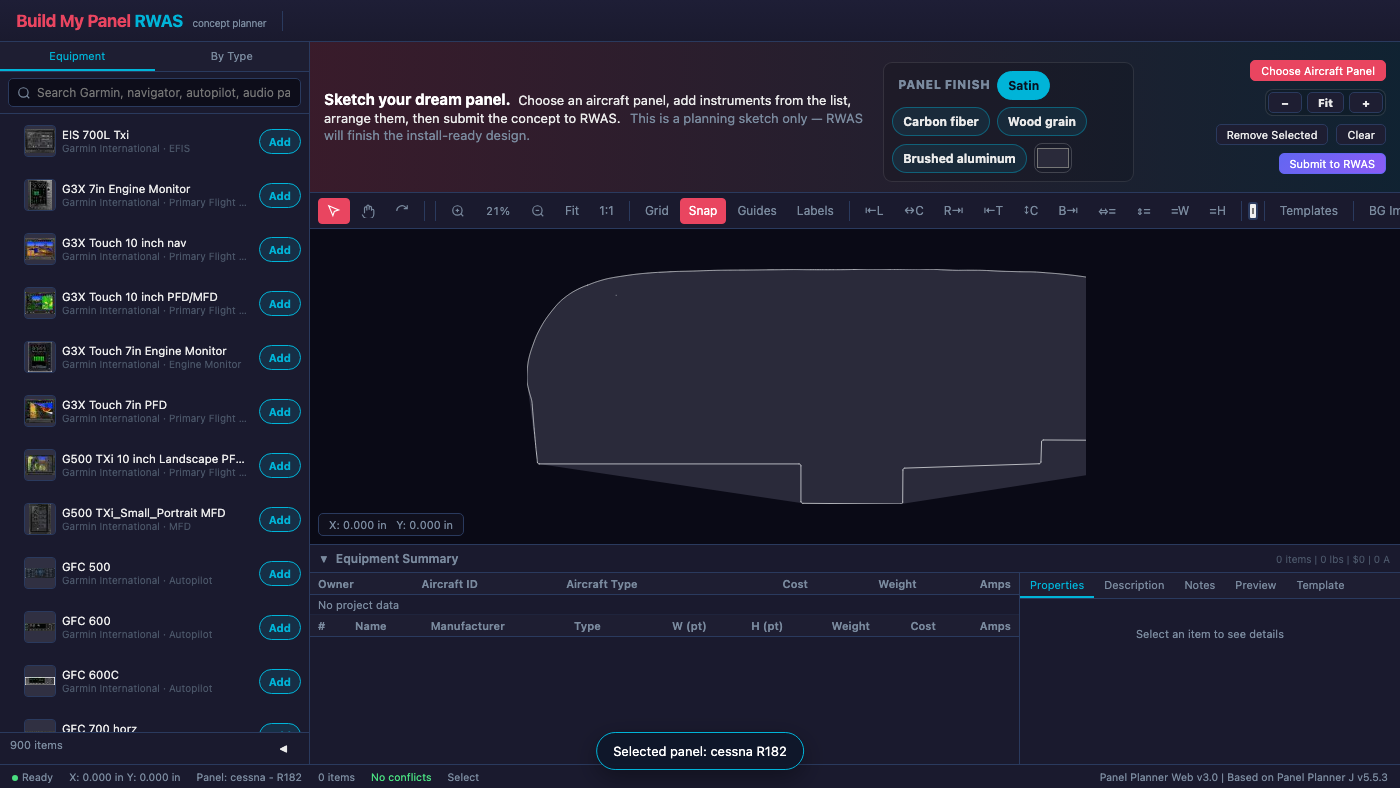This screenshot has height=788, width=1400.
Task: Select the arrow pointer tool
Action: pyautogui.click(x=334, y=211)
